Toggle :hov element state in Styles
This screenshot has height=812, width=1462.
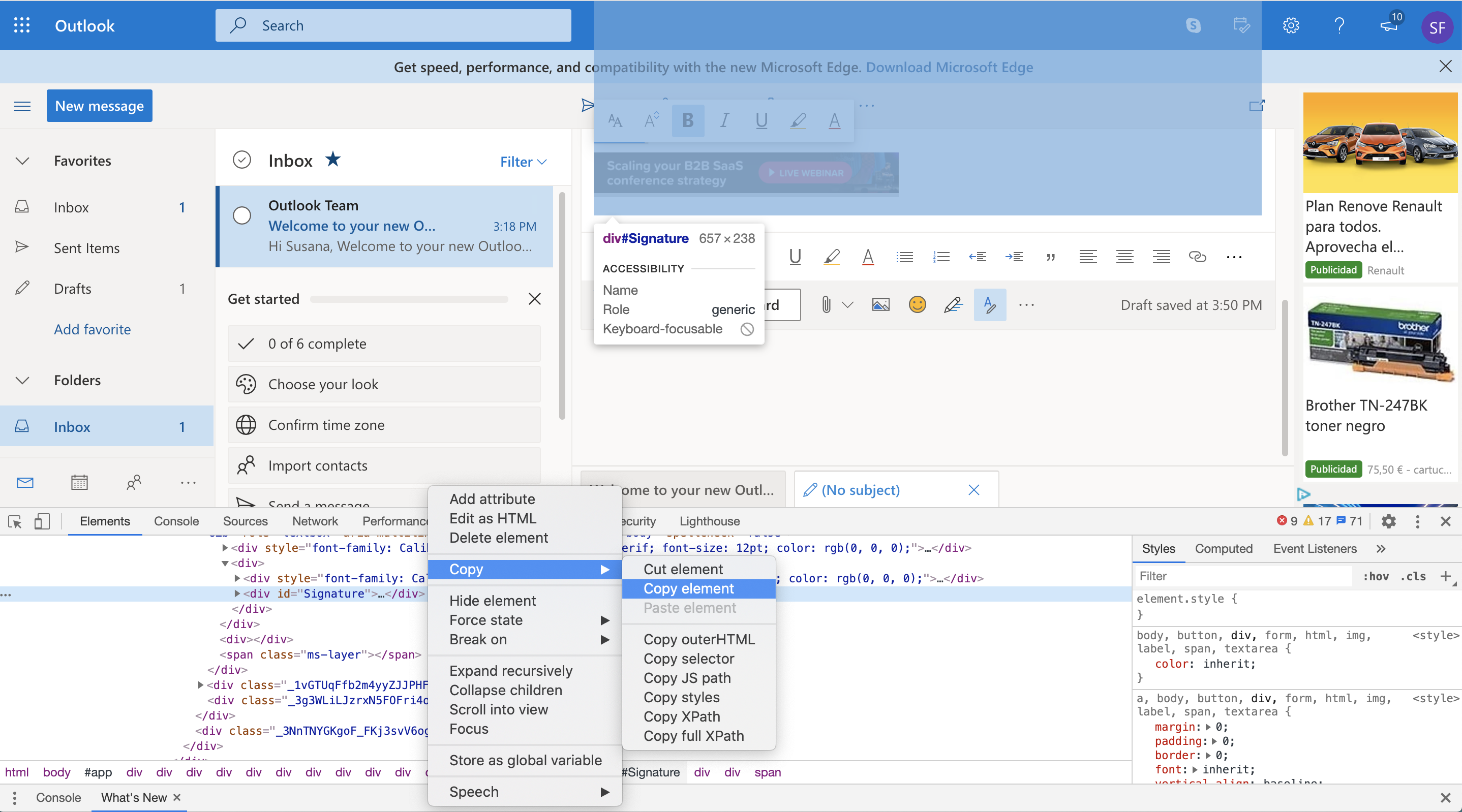tap(1376, 577)
